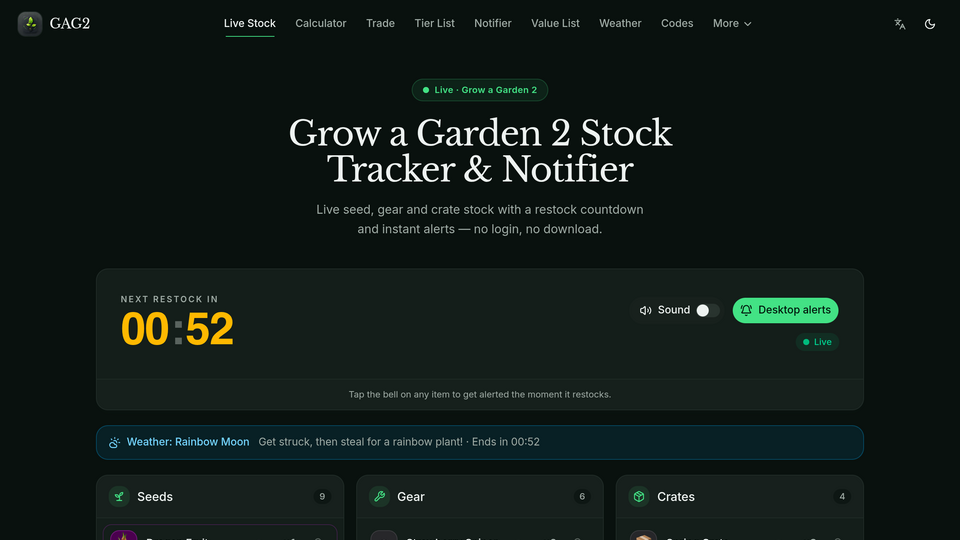Click the Gear section heading

click(x=411, y=497)
